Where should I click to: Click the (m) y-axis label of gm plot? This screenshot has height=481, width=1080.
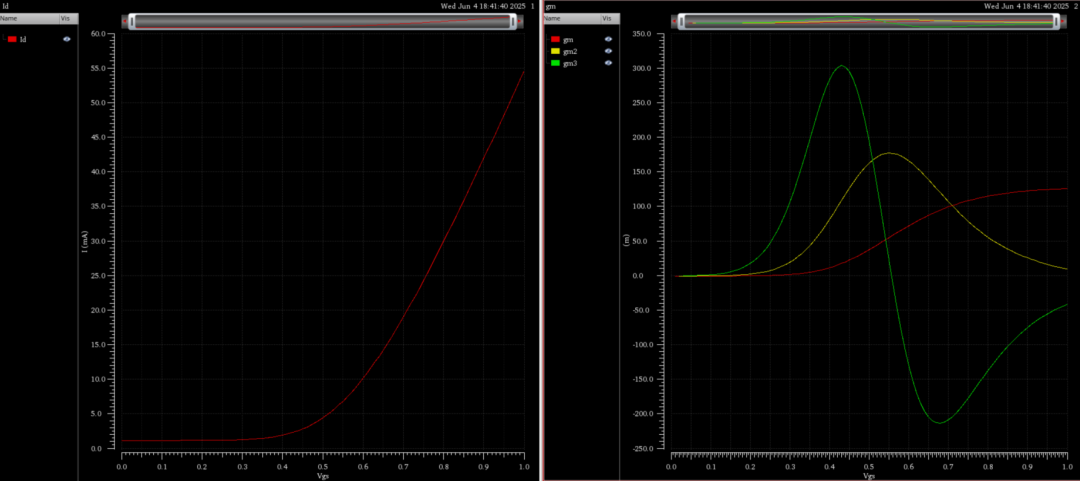(x=625, y=241)
